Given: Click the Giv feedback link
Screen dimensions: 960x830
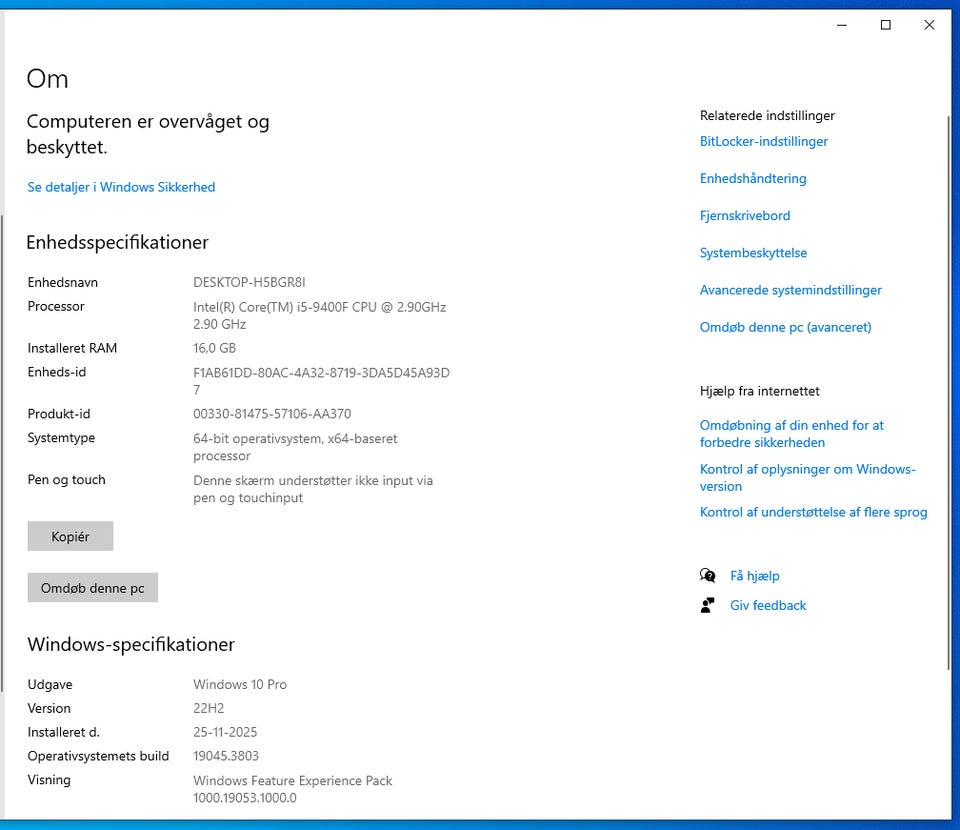Looking at the screenshot, I should [768, 605].
